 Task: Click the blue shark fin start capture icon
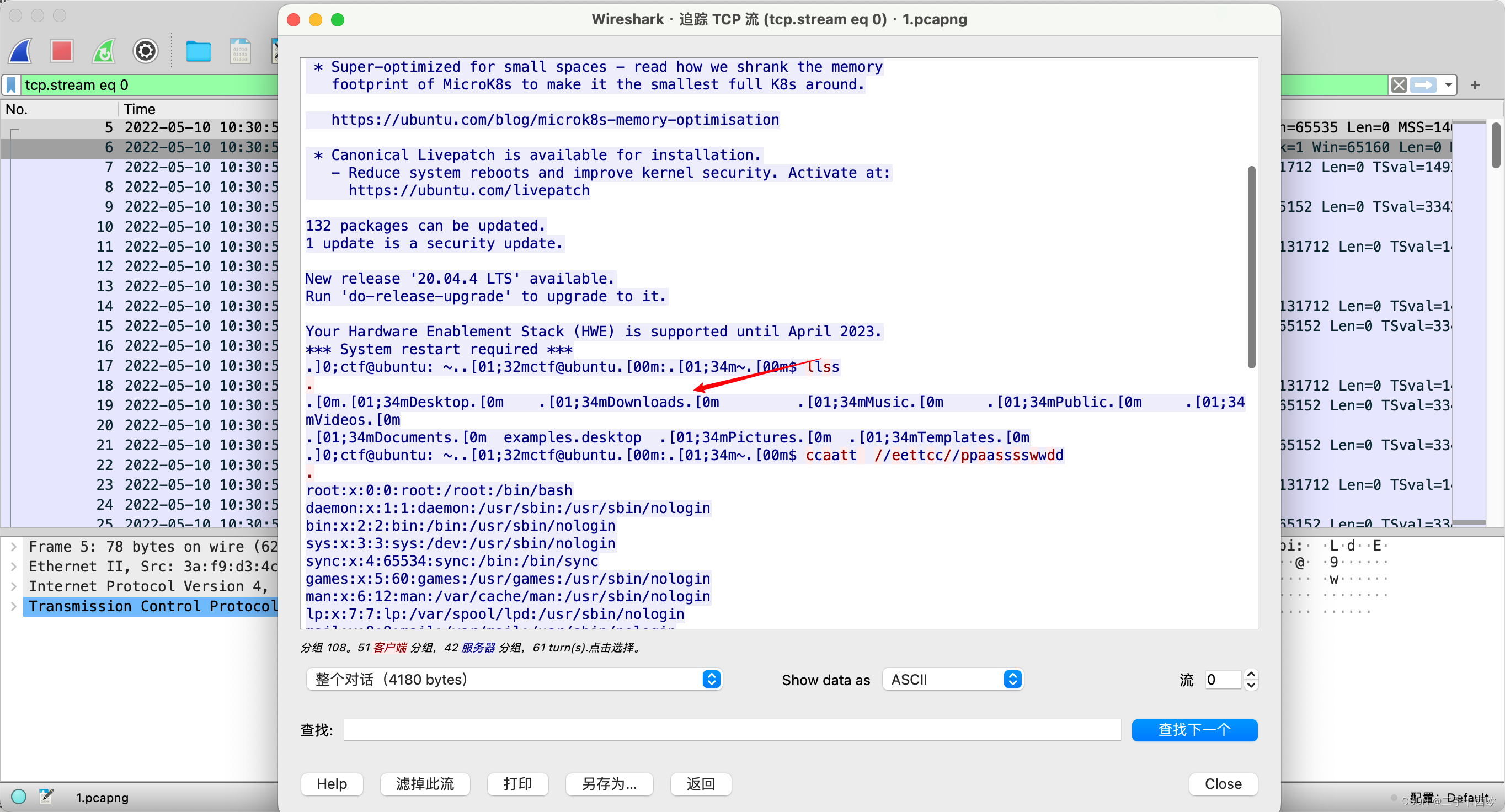(20, 51)
